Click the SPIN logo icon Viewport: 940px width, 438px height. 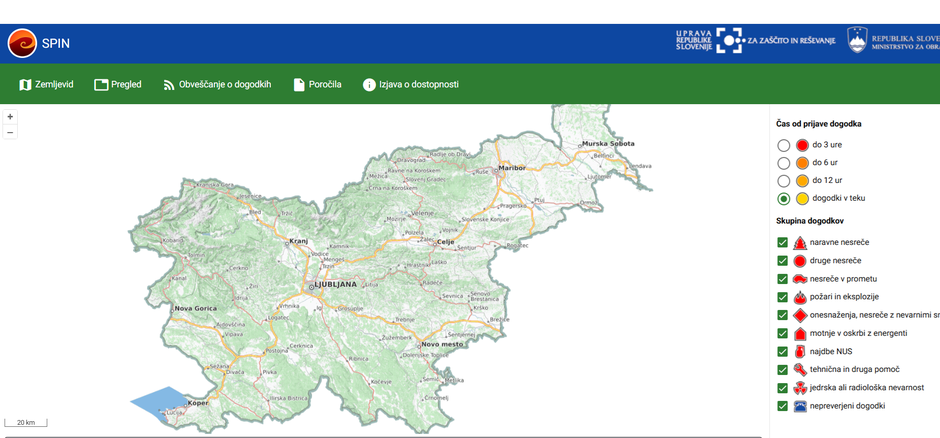click(22, 44)
